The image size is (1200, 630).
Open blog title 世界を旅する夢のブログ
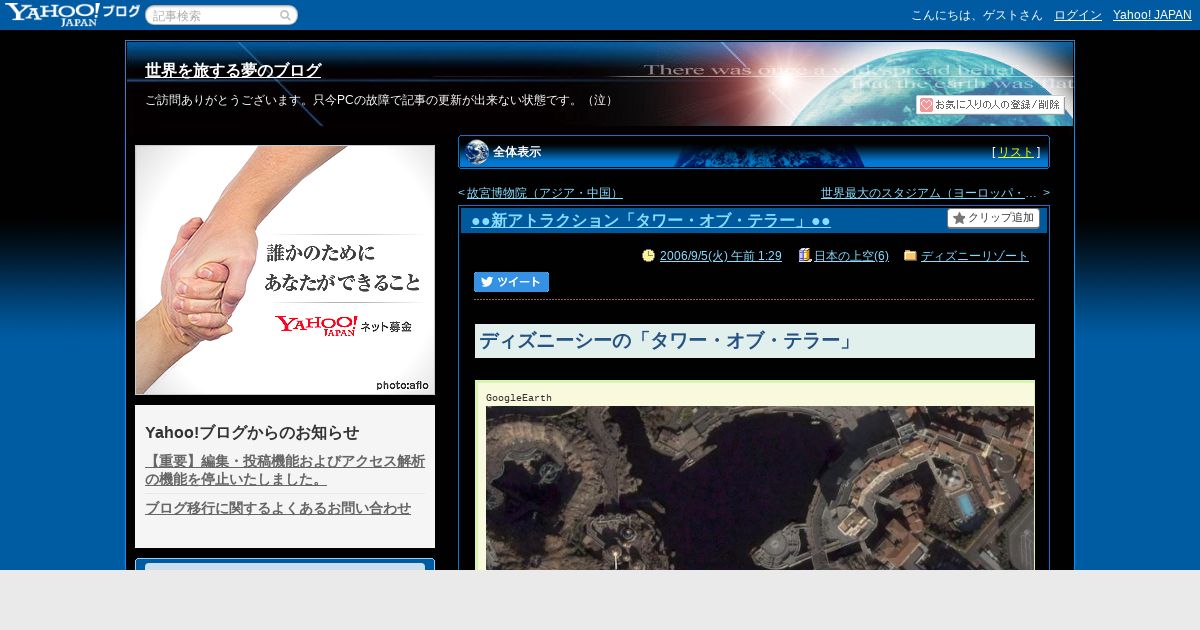(x=233, y=71)
